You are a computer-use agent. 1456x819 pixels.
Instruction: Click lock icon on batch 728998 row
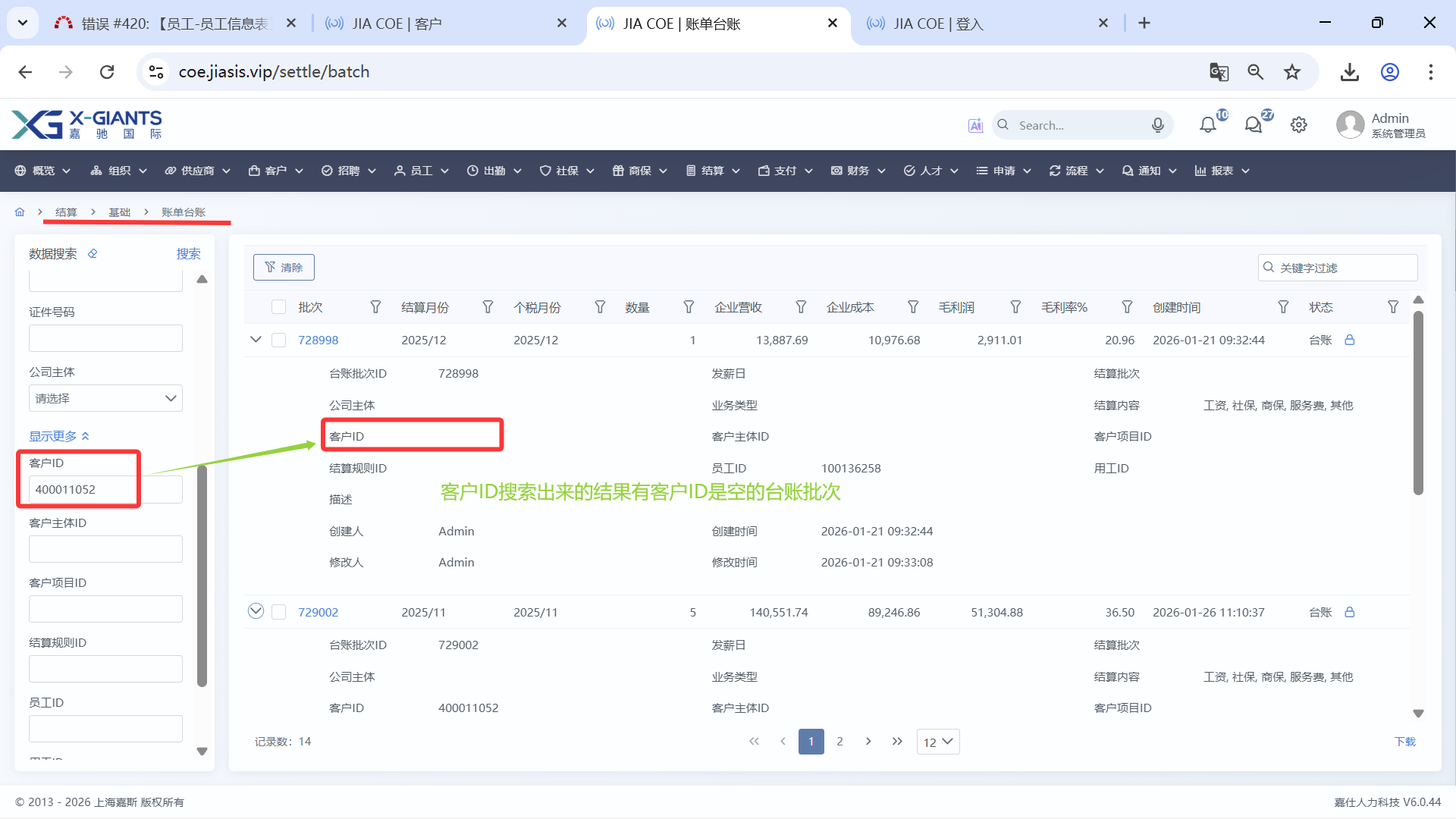1350,340
